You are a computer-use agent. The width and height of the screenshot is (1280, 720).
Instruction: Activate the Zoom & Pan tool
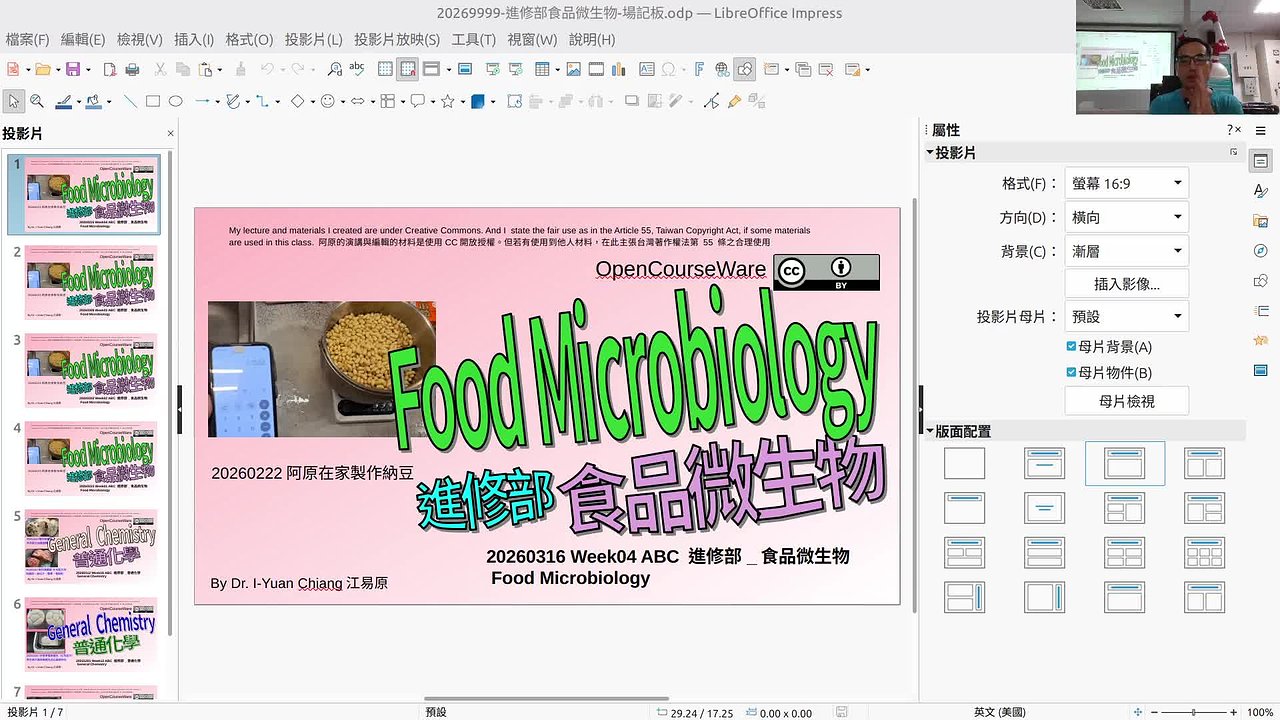pos(37,101)
